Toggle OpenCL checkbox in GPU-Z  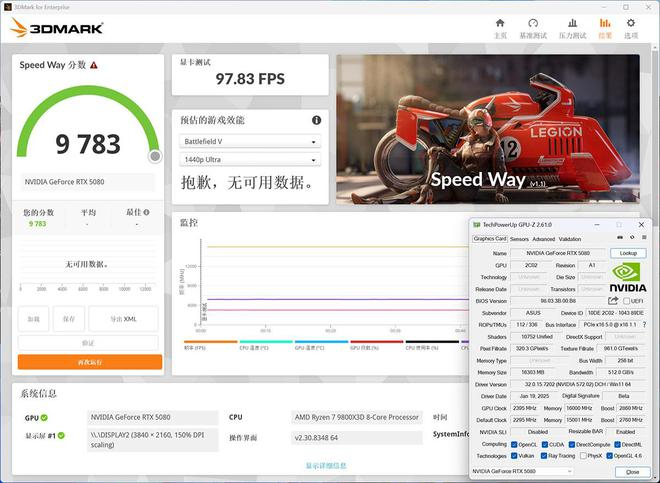514,444
